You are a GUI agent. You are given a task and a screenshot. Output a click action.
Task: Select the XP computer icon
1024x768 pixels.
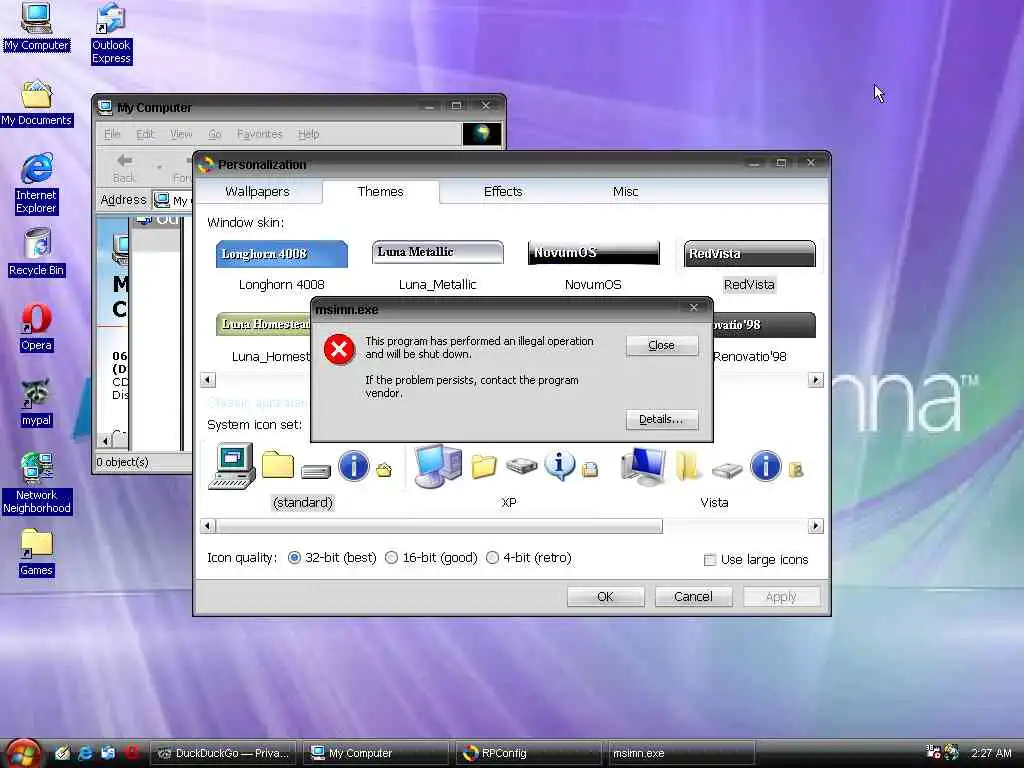(438, 466)
